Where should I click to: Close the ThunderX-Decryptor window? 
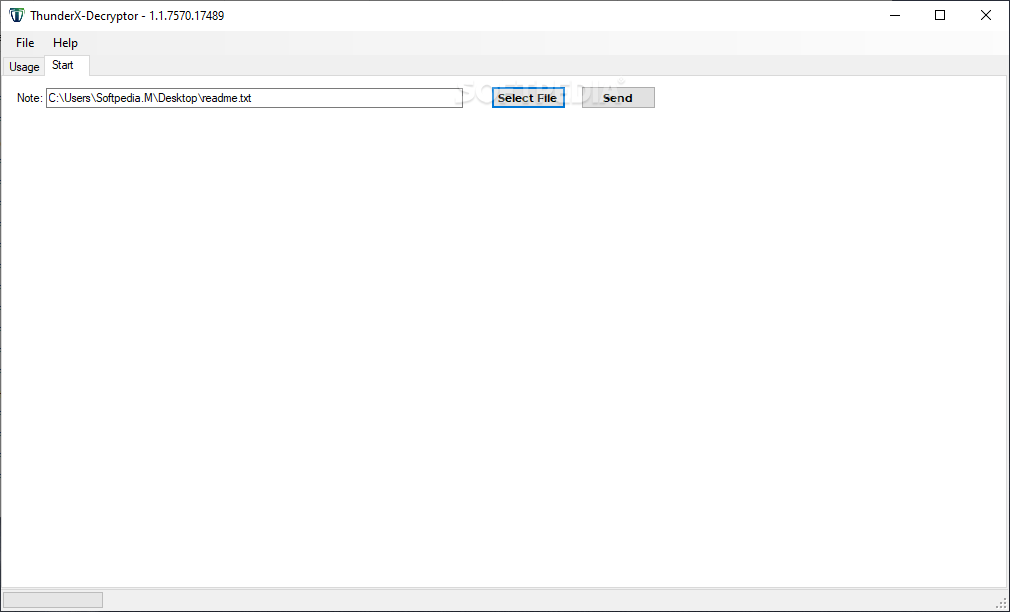(x=986, y=15)
